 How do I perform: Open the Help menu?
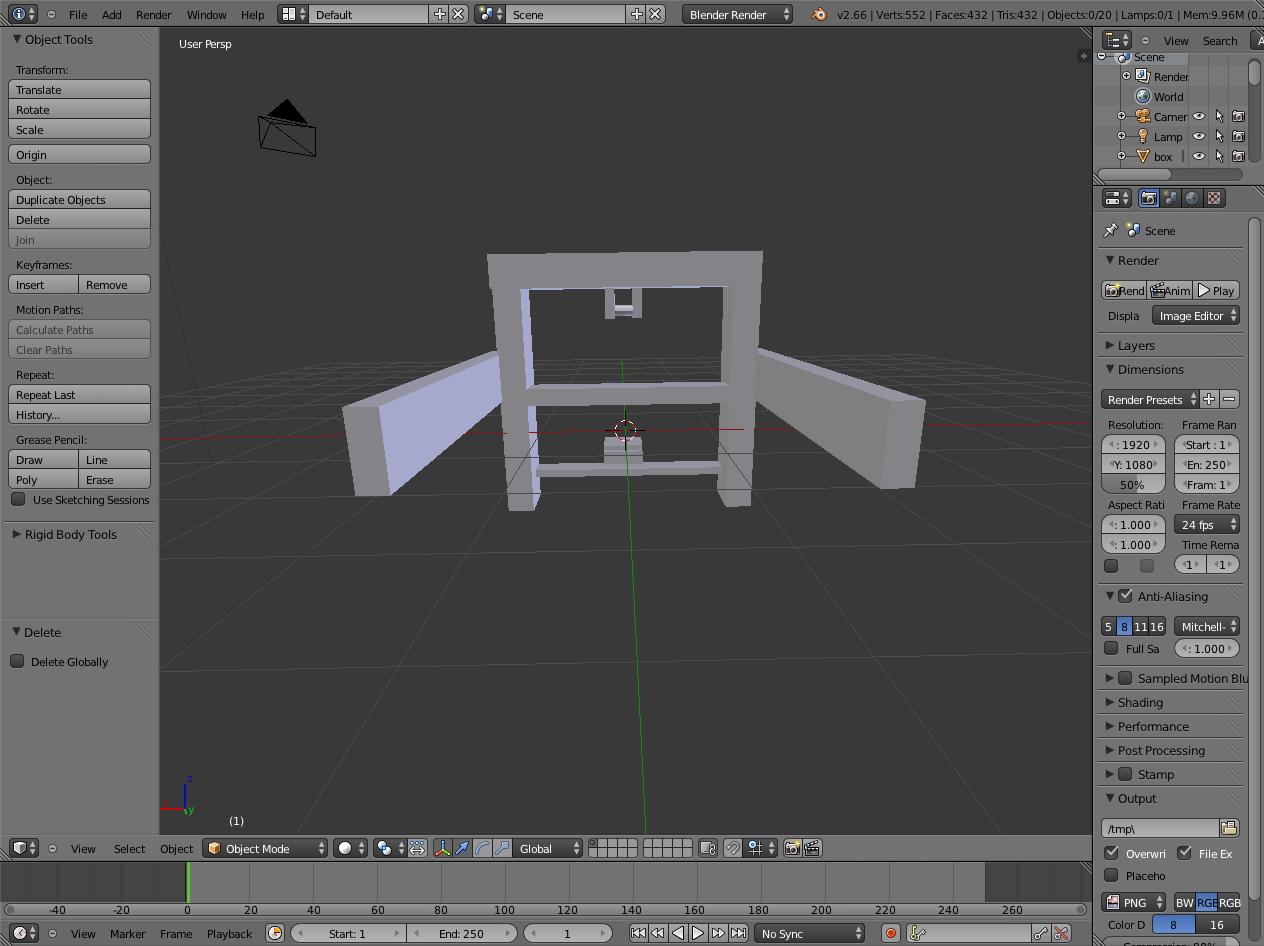pos(252,14)
